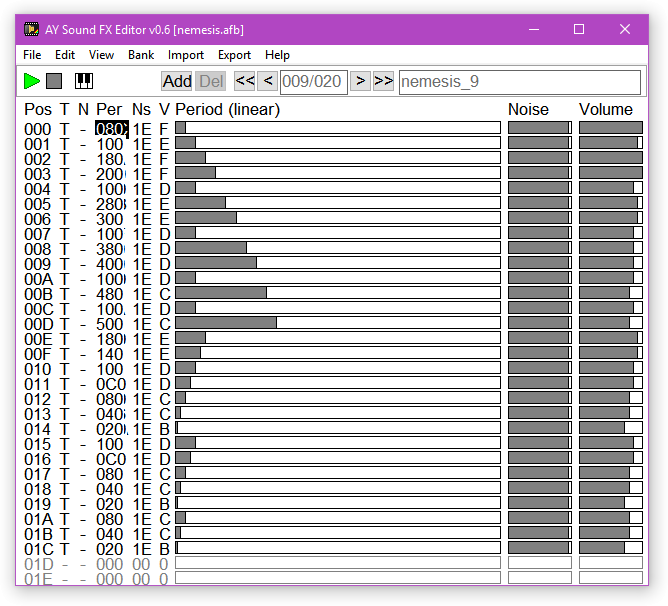Jump to last effect with >> button

pos(383,81)
